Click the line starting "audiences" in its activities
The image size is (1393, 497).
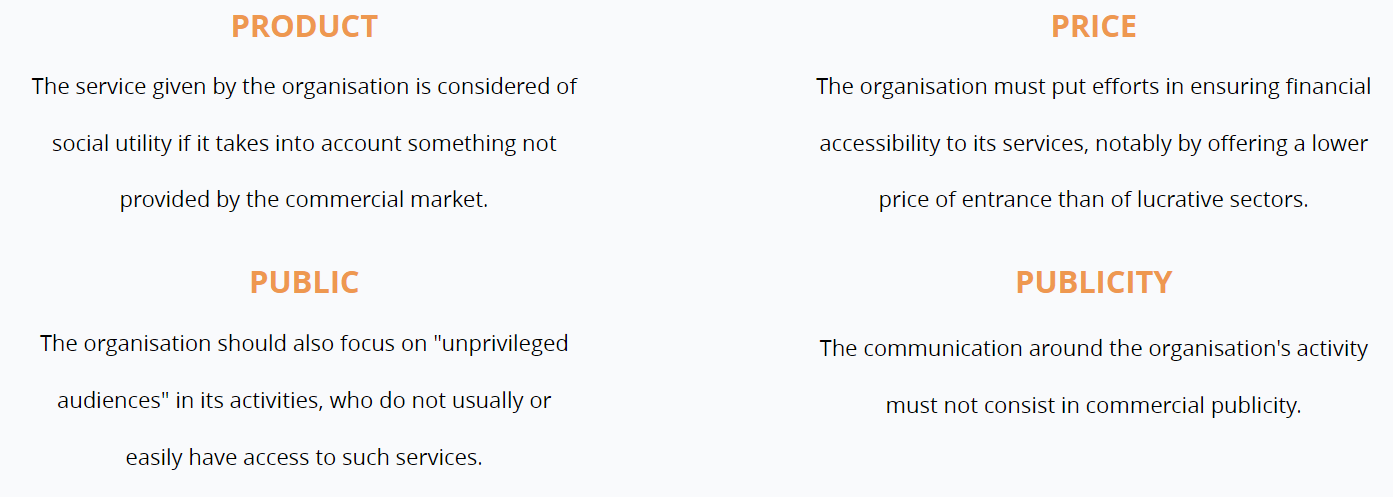(304, 400)
